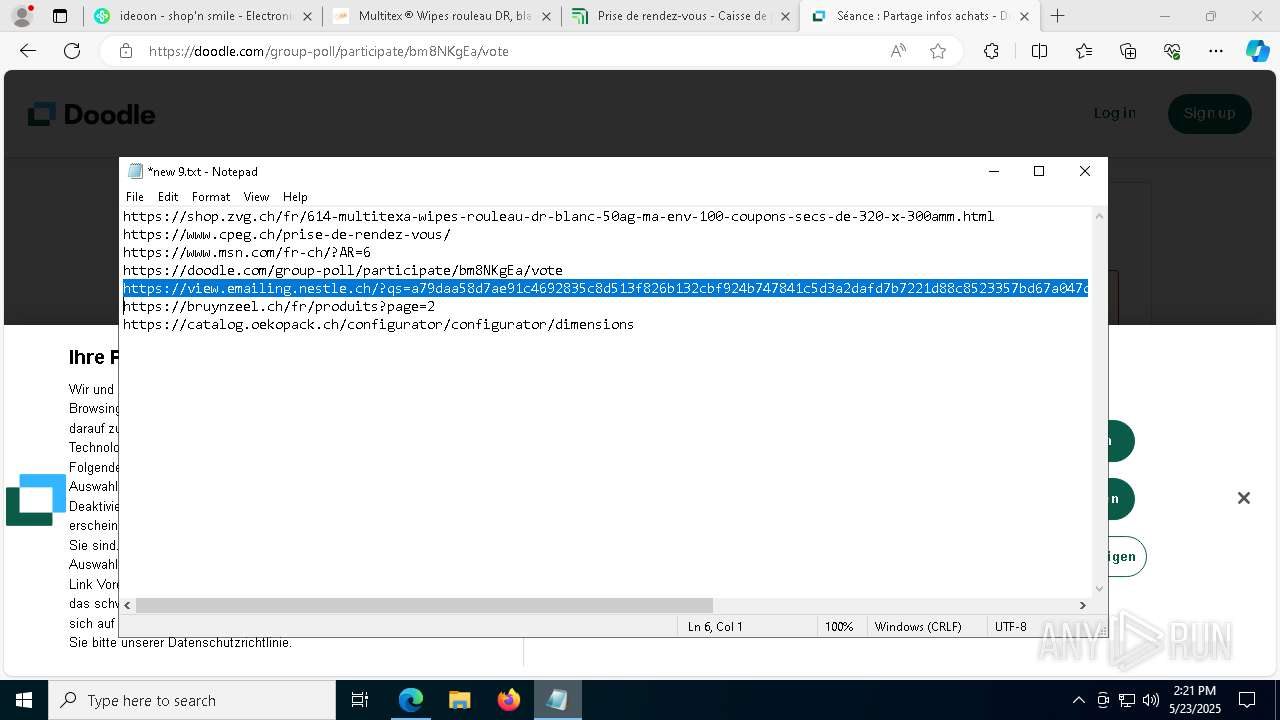Open Windows Start menu
Image resolution: width=1280 pixels, height=720 pixels.
[24, 700]
